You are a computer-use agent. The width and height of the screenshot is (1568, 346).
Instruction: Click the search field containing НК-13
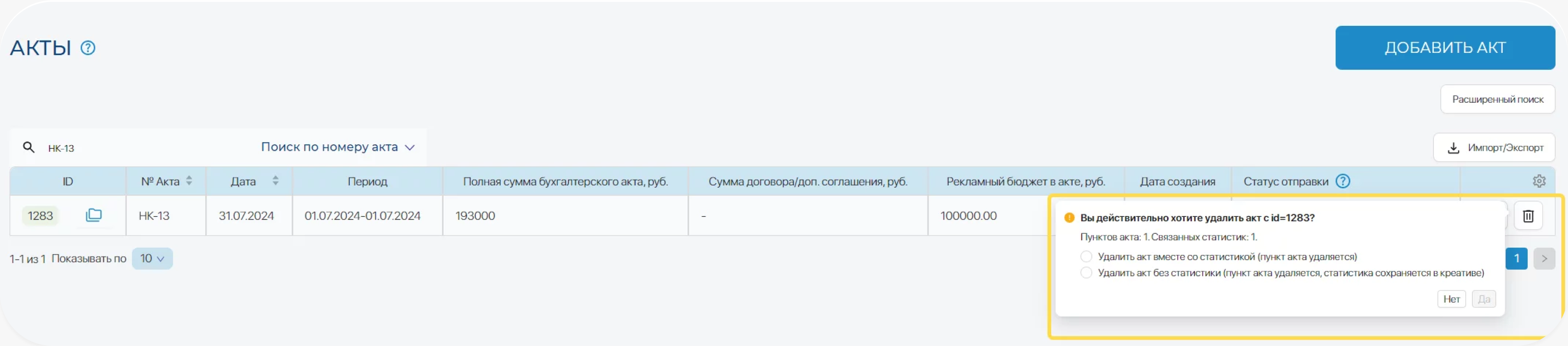pyautogui.click(x=146, y=148)
